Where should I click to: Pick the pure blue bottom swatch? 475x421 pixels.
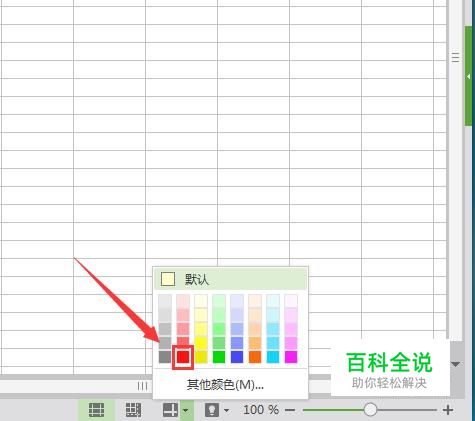coord(237,357)
